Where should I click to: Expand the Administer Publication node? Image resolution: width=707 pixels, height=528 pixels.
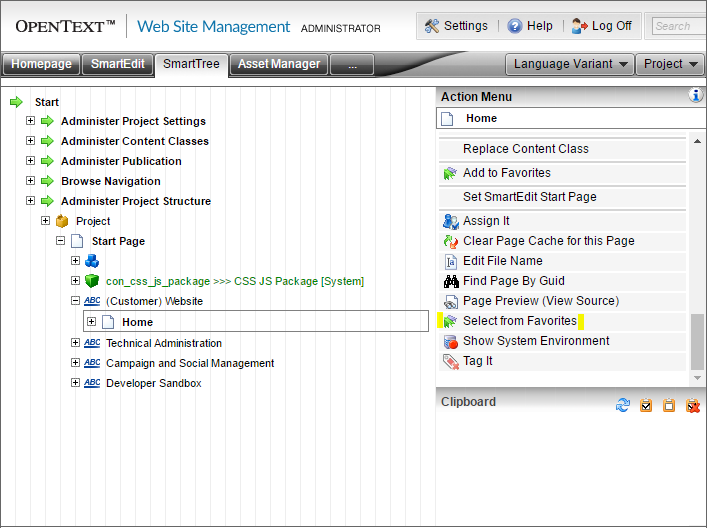pyautogui.click(x=30, y=160)
